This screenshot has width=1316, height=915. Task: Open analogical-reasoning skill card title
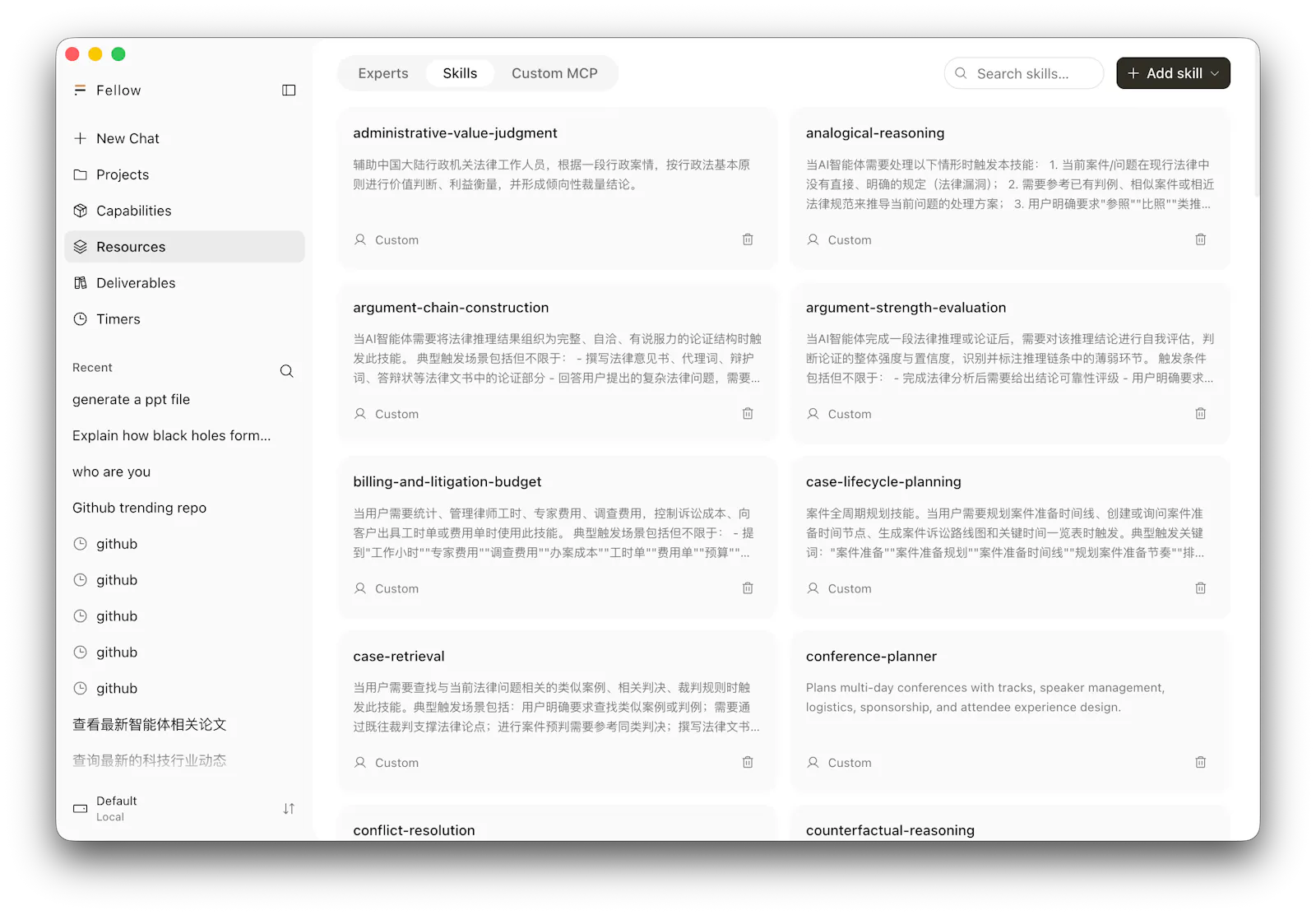tap(875, 133)
